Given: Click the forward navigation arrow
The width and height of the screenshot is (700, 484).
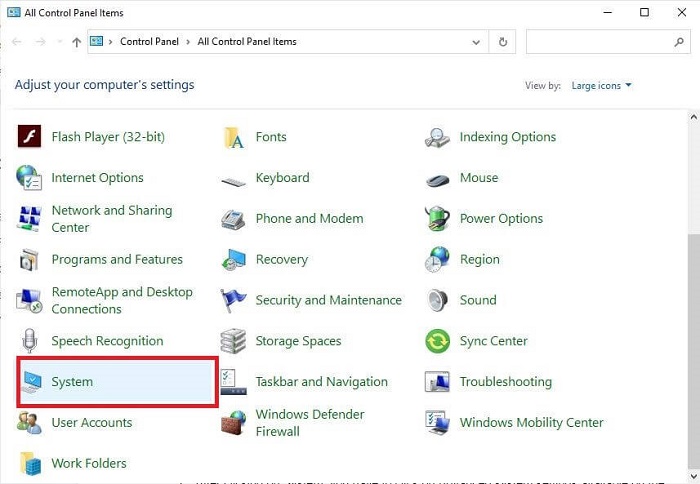Looking at the screenshot, I should click(41, 42).
